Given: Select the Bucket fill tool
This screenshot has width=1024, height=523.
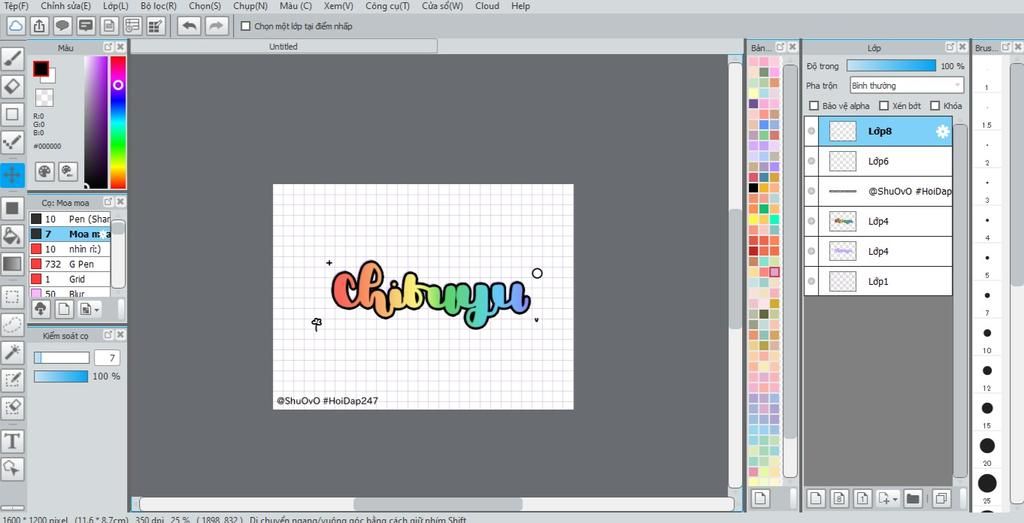Looking at the screenshot, I should (12, 236).
